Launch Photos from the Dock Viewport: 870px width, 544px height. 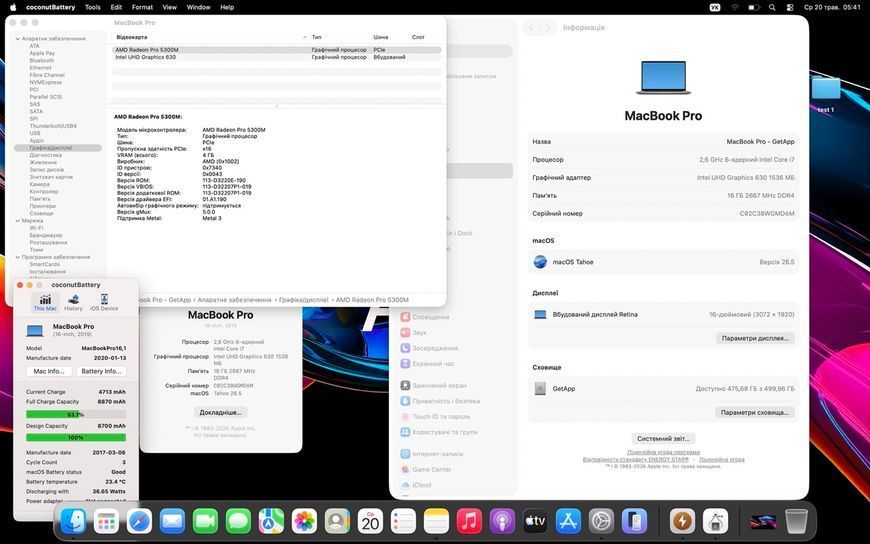point(304,521)
